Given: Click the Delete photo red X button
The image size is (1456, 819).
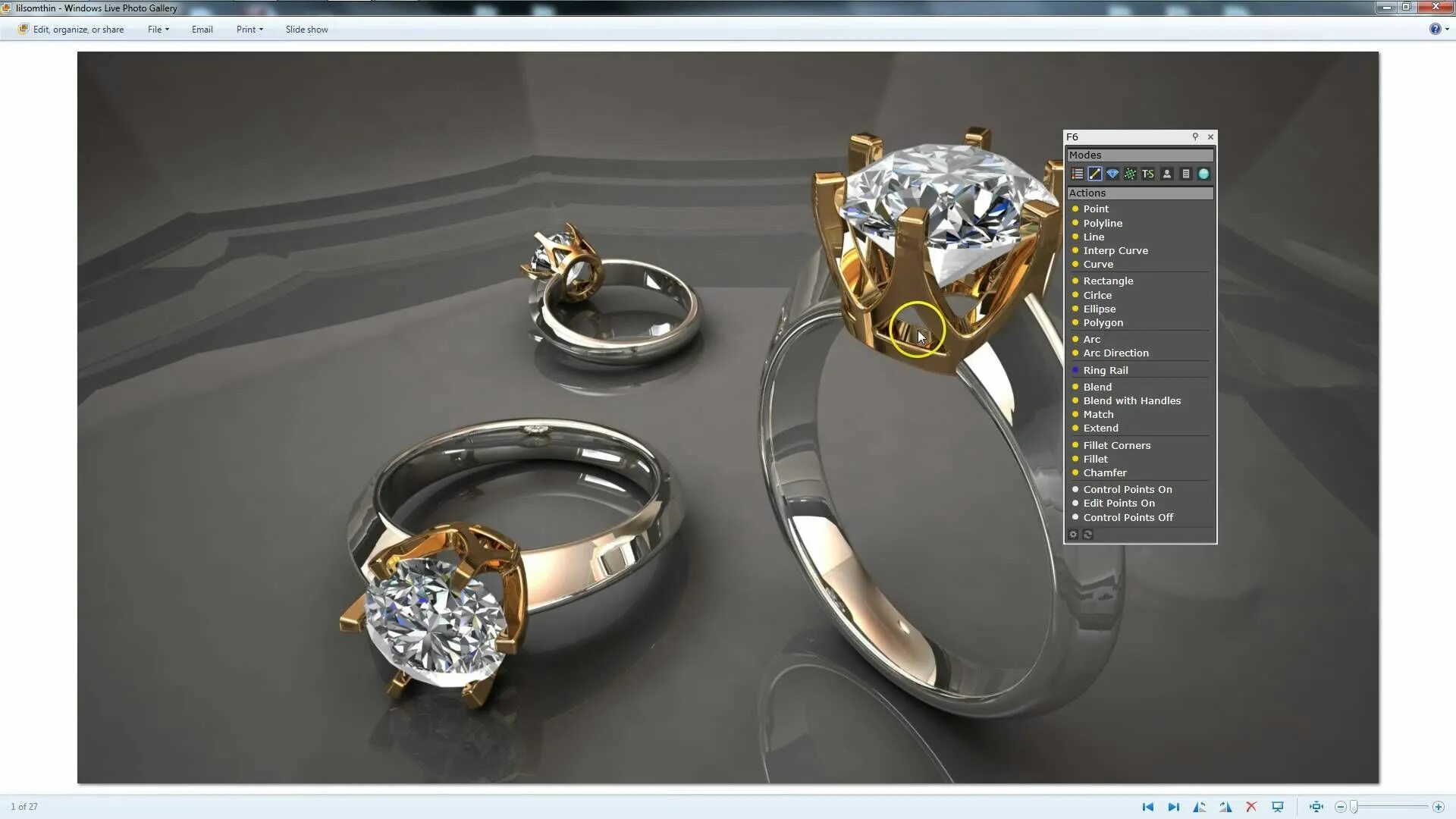Looking at the screenshot, I should click(x=1251, y=806).
